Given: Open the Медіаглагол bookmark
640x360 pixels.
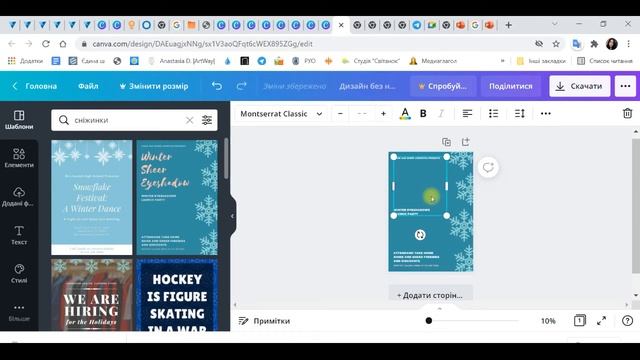Looking at the screenshot, I should coord(433,61).
